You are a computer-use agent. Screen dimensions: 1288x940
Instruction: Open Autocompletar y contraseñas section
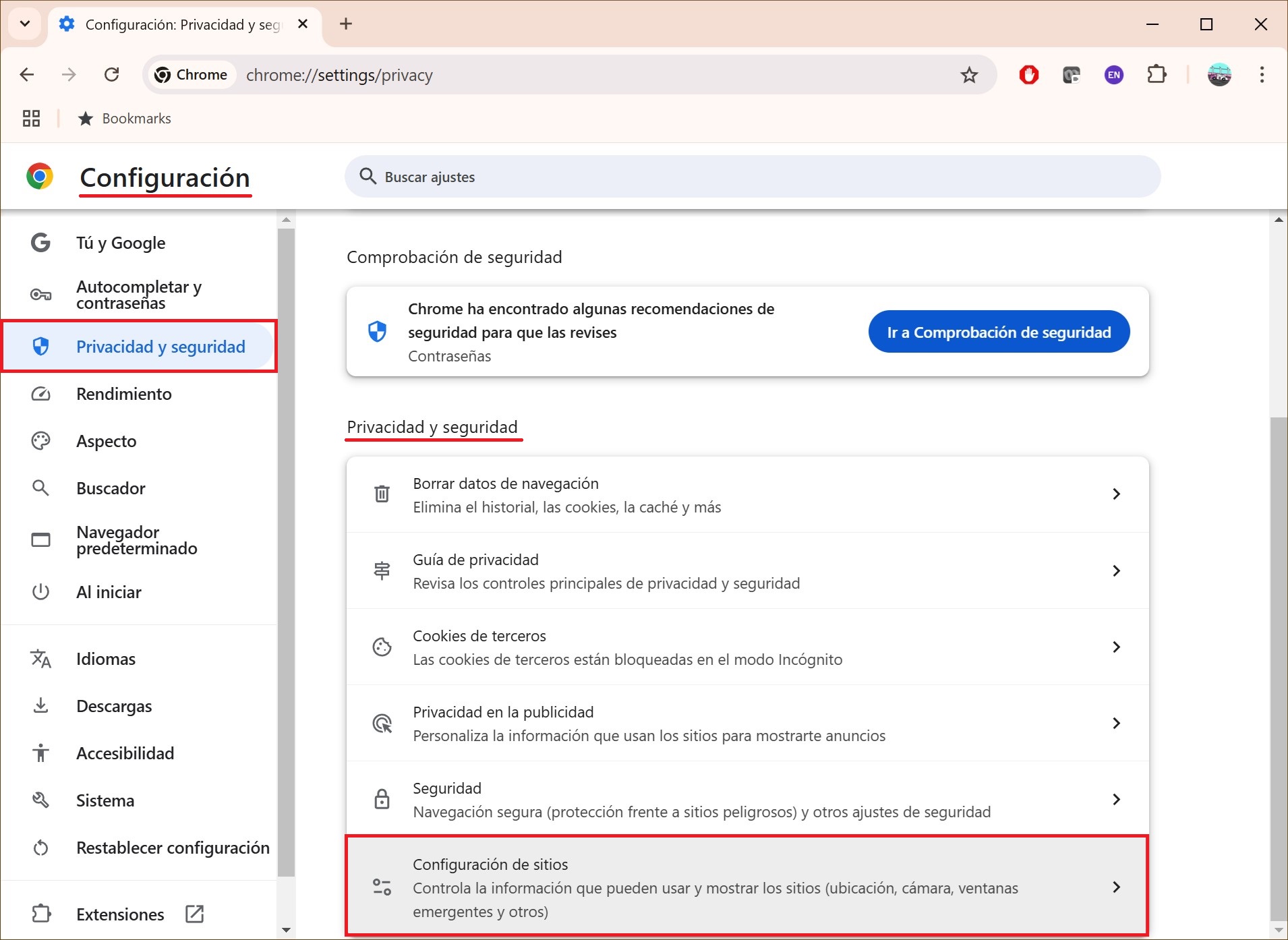(138, 295)
